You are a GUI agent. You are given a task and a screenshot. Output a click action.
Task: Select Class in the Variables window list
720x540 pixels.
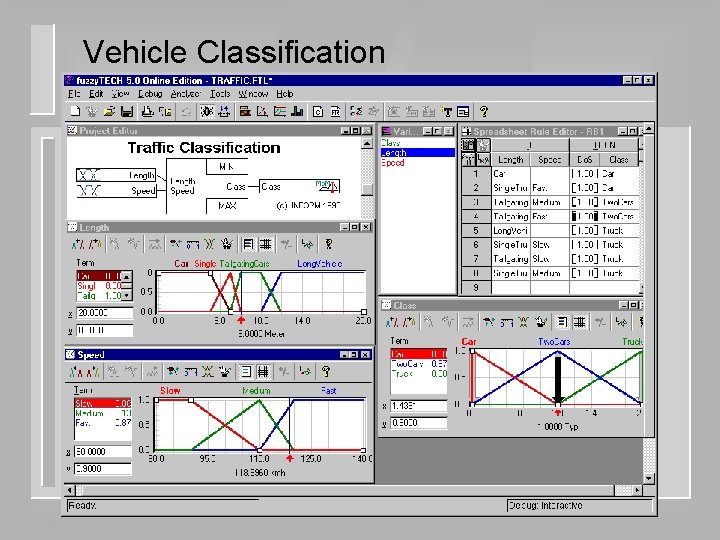pyautogui.click(x=391, y=143)
